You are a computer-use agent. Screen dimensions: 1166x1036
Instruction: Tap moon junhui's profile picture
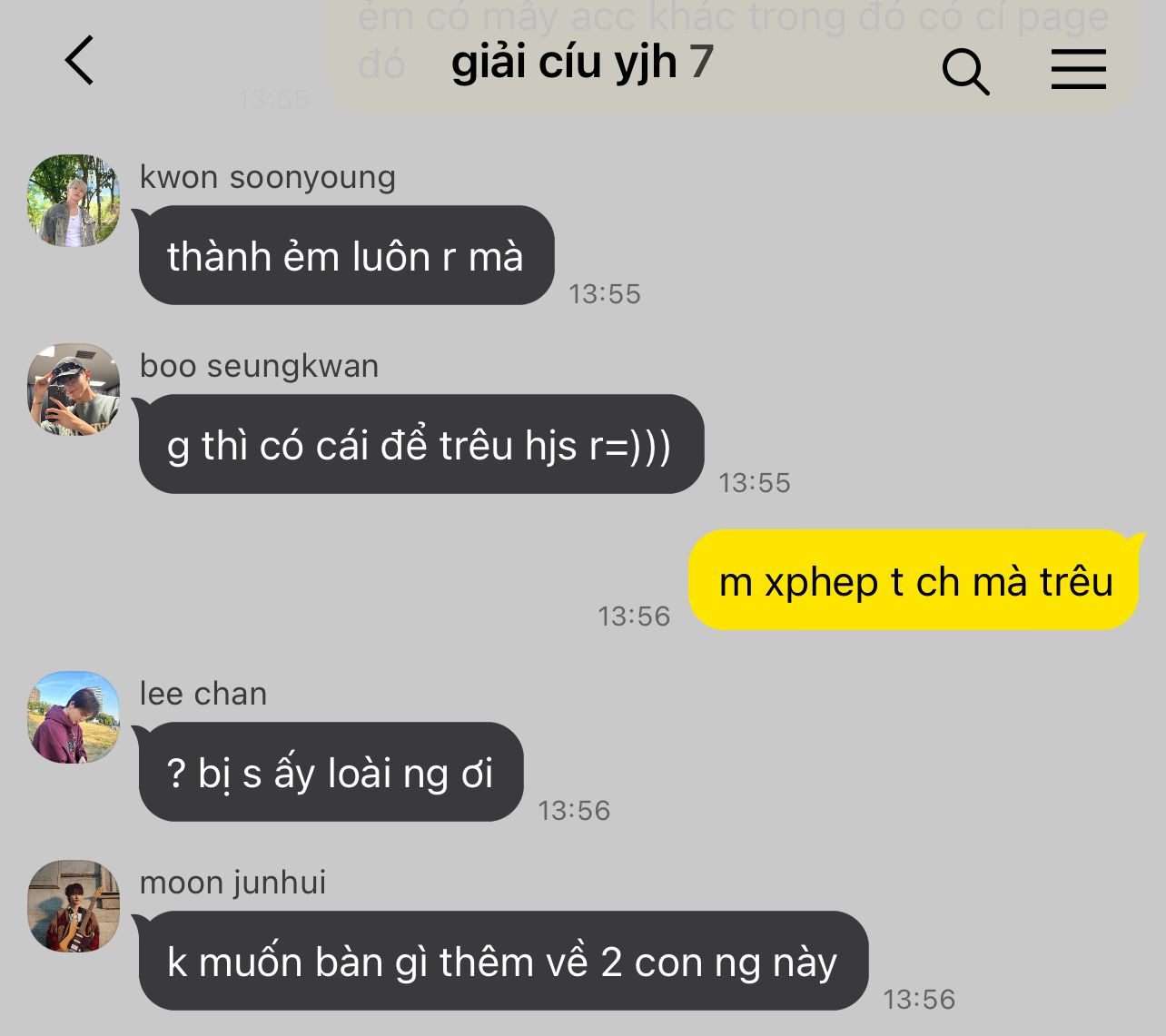[x=74, y=906]
